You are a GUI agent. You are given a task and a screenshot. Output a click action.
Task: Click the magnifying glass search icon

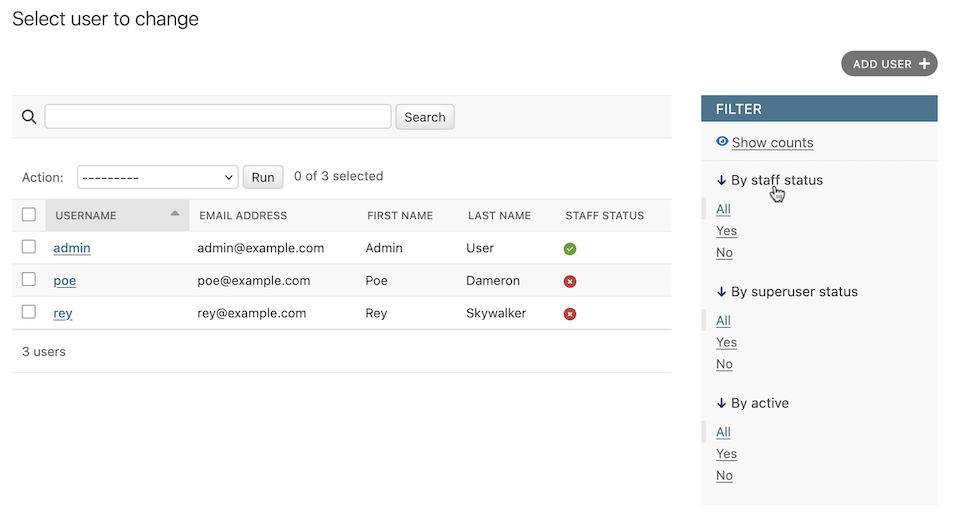(x=29, y=117)
